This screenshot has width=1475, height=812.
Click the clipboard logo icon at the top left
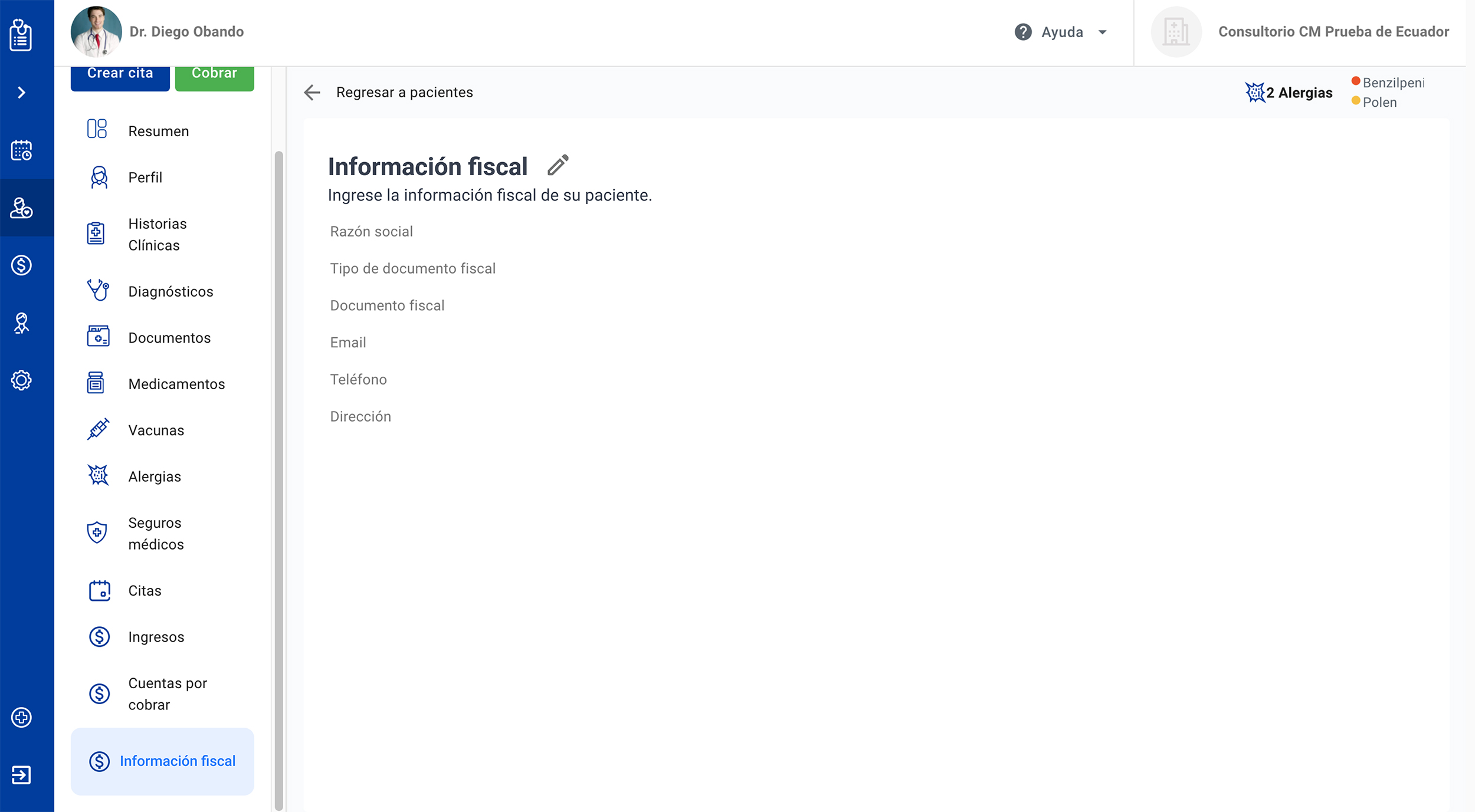pos(21,34)
